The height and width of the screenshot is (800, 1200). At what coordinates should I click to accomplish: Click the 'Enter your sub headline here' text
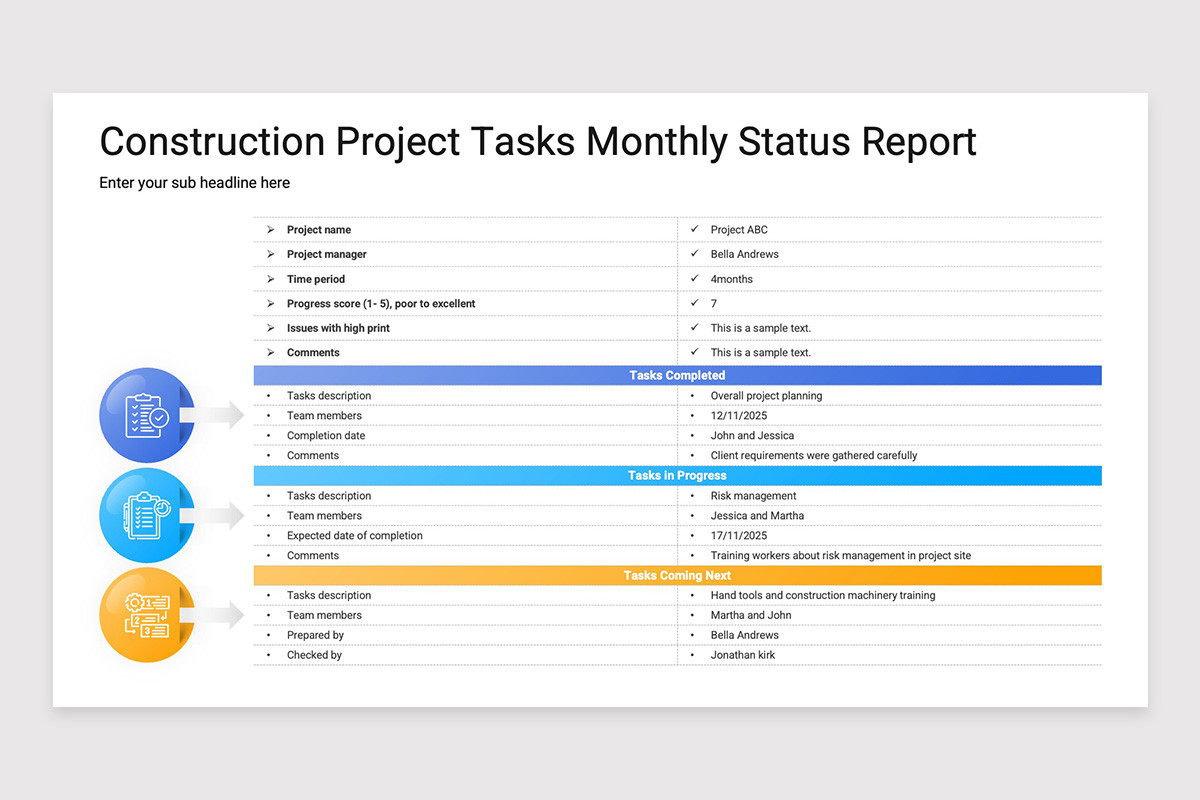[x=194, y=183]
